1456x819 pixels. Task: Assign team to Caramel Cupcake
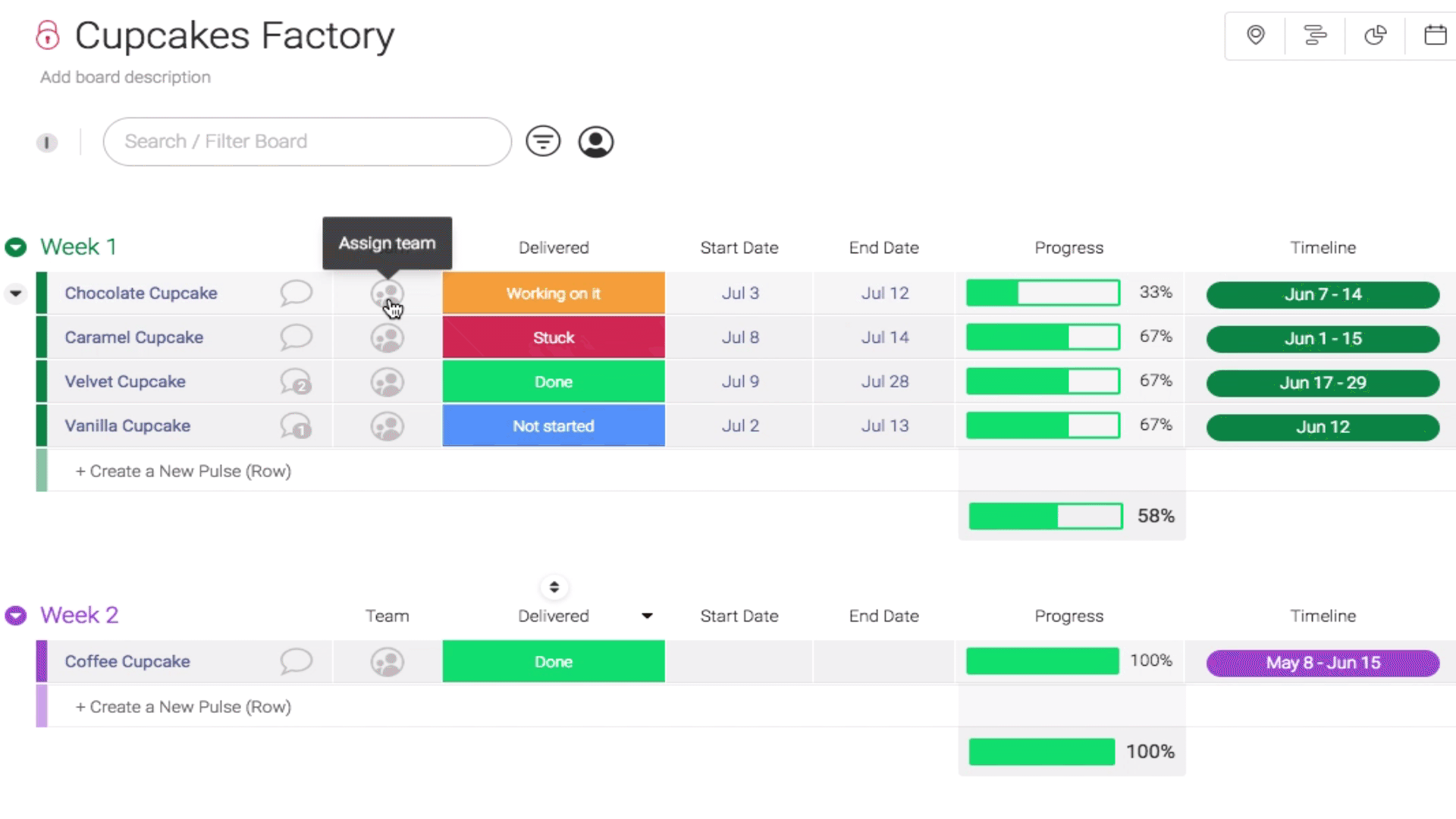[387, 337]
